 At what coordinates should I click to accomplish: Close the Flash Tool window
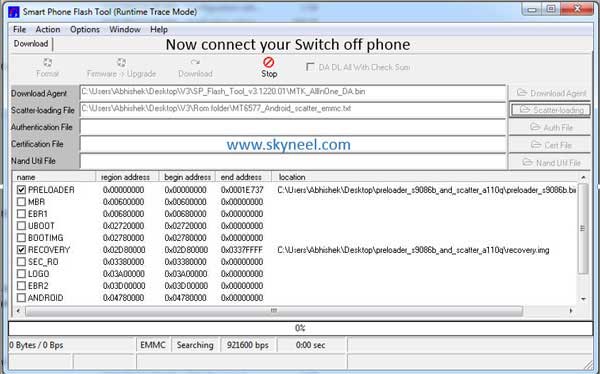(x=577, y=9)
